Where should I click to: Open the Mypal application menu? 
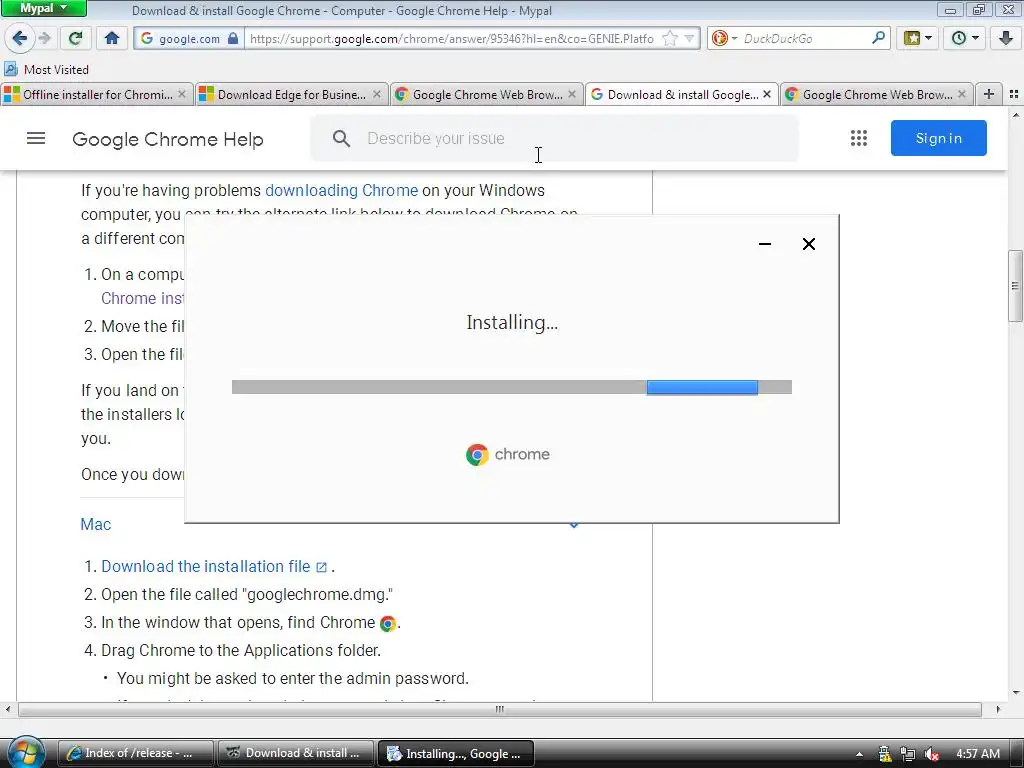(43, 8)
